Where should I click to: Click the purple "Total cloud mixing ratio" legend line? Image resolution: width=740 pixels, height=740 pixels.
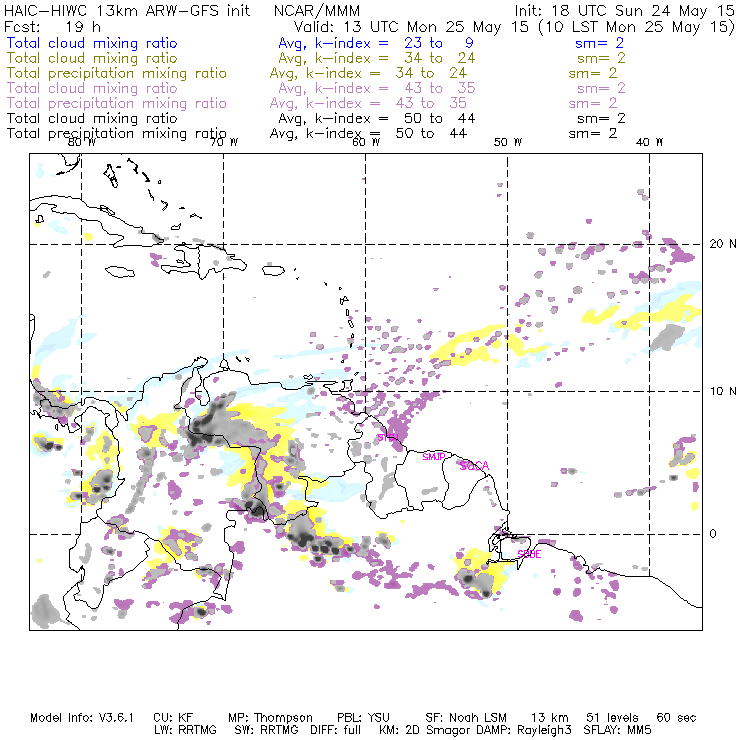click(x=92, y=88)
